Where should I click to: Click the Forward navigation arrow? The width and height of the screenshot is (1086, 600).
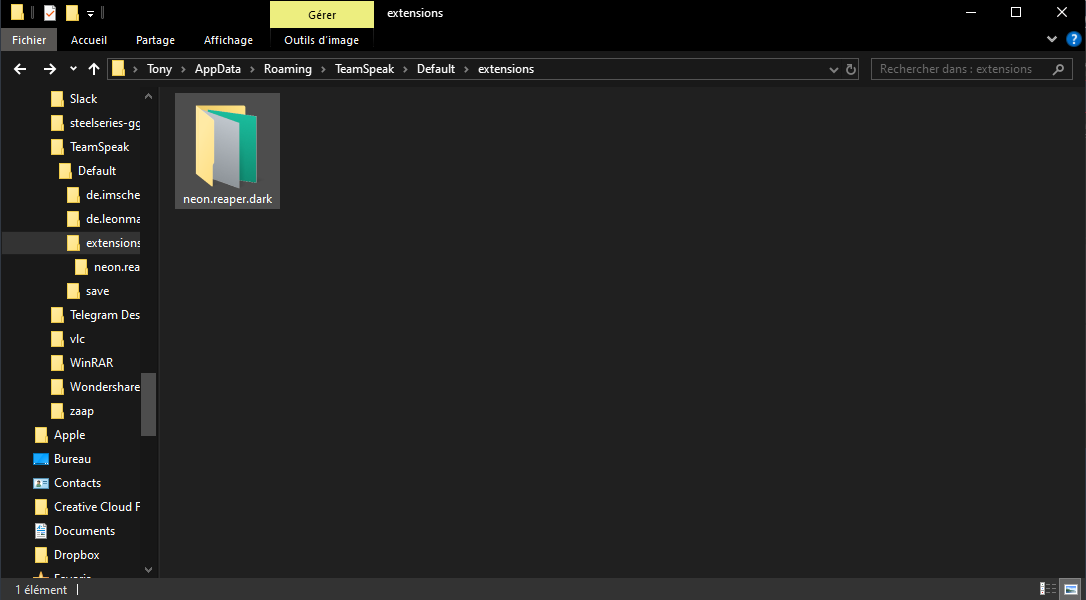49,69
